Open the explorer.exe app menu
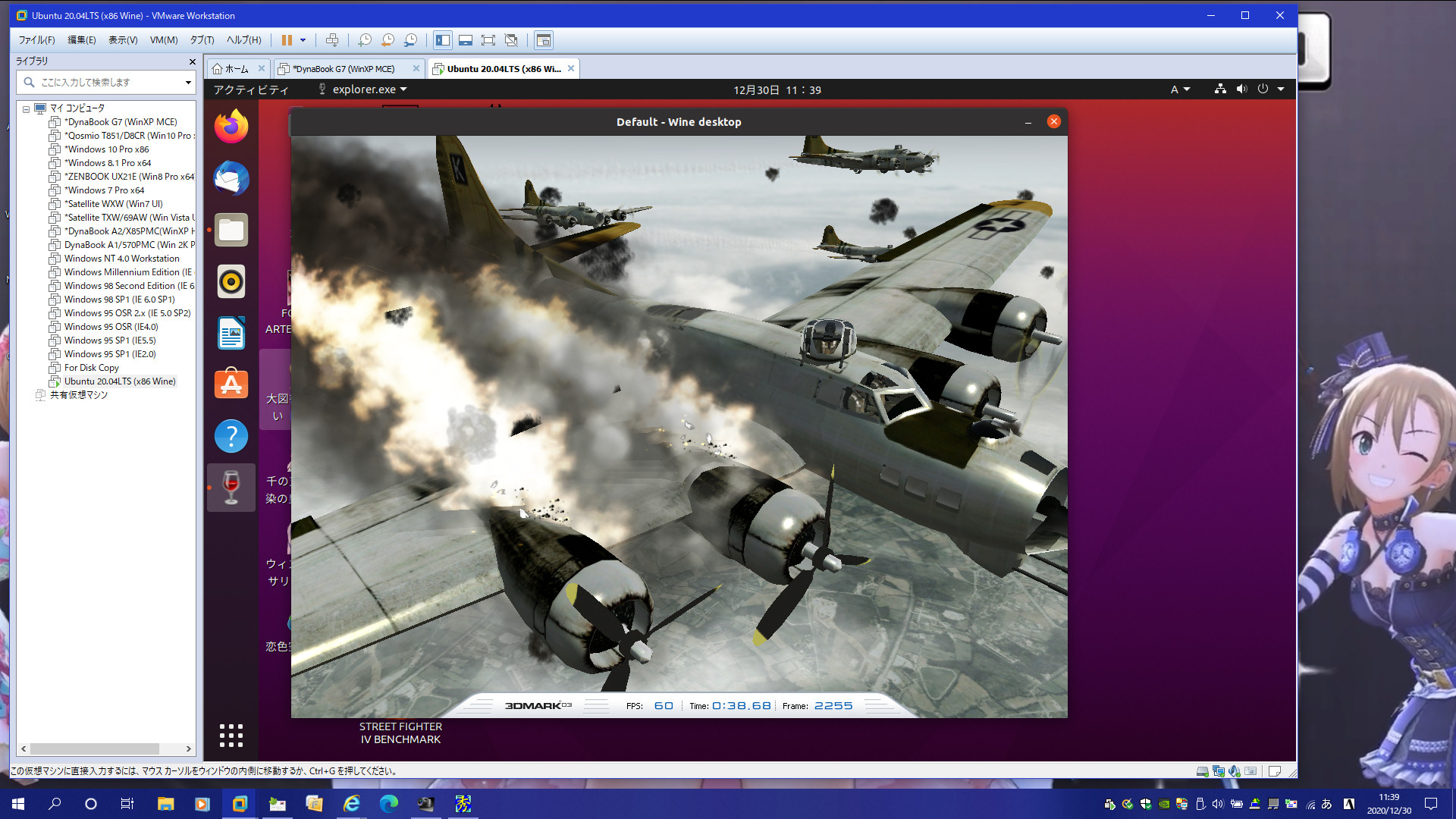The width and height of the screenshot is (1456, 819). tap(363, 89)
